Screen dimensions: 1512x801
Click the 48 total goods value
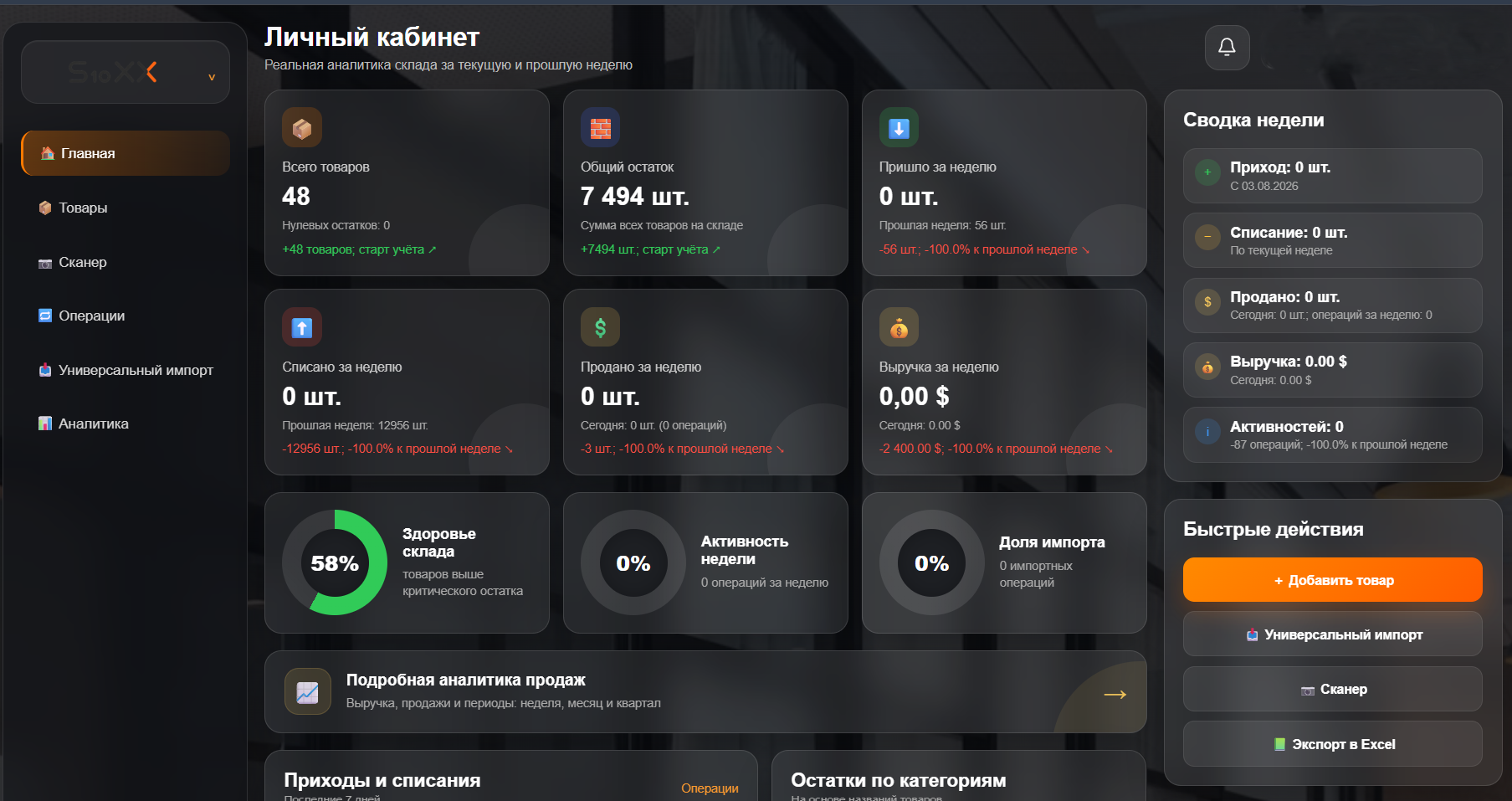[296, 196]
